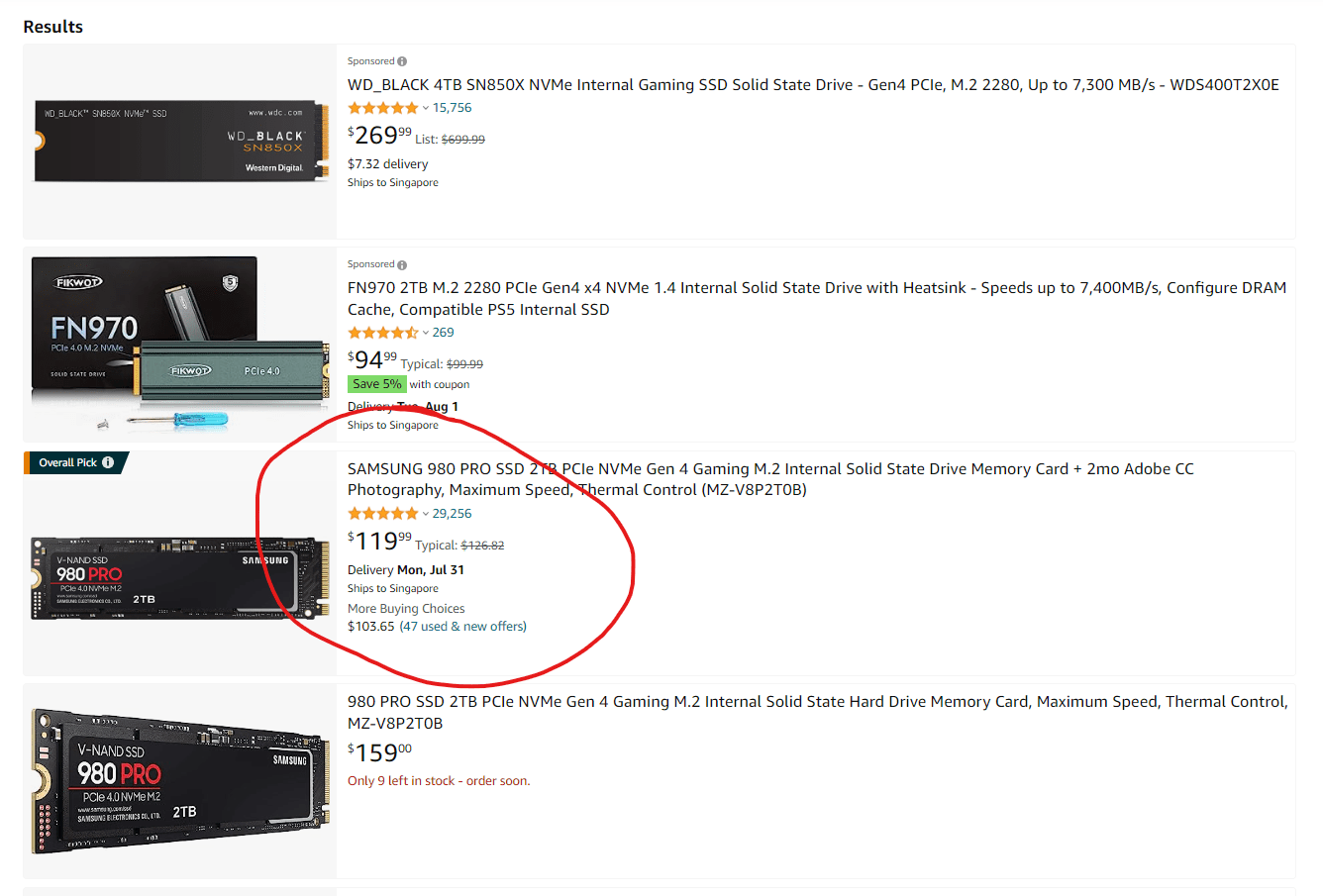Viewport: 1323px width, 896px height.
Task: Click the star rating of the WD_BLACK SSD
Action: (383, 107)
